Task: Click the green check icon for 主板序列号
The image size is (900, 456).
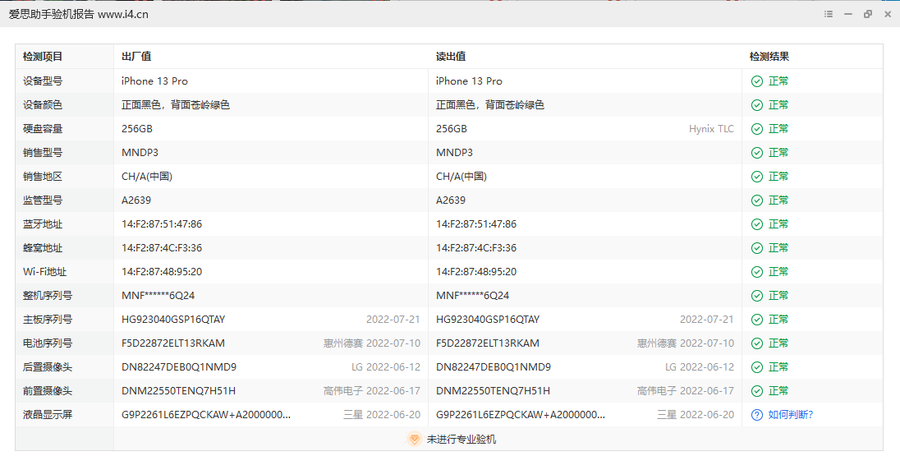Action: (757, 319)
